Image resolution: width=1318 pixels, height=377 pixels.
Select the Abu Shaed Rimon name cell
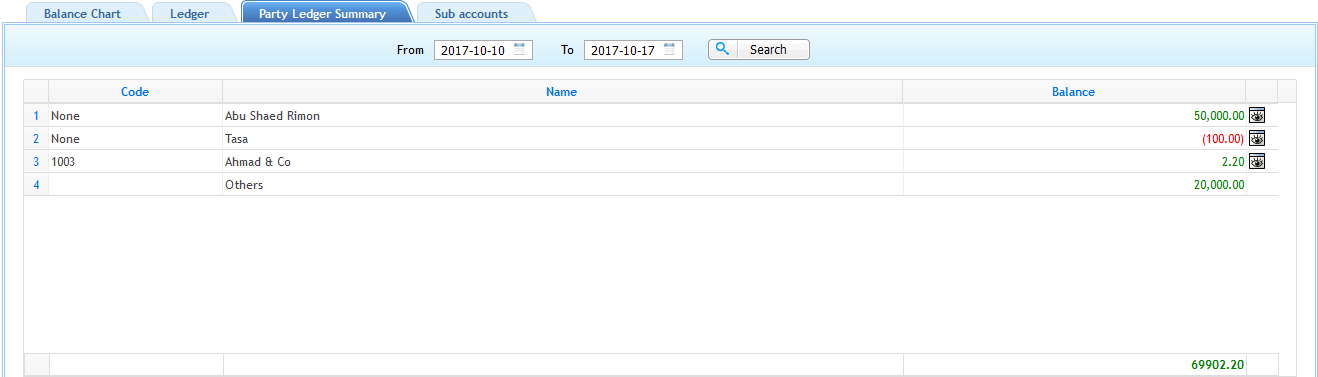pyautogui.click(x=562, y=116)
